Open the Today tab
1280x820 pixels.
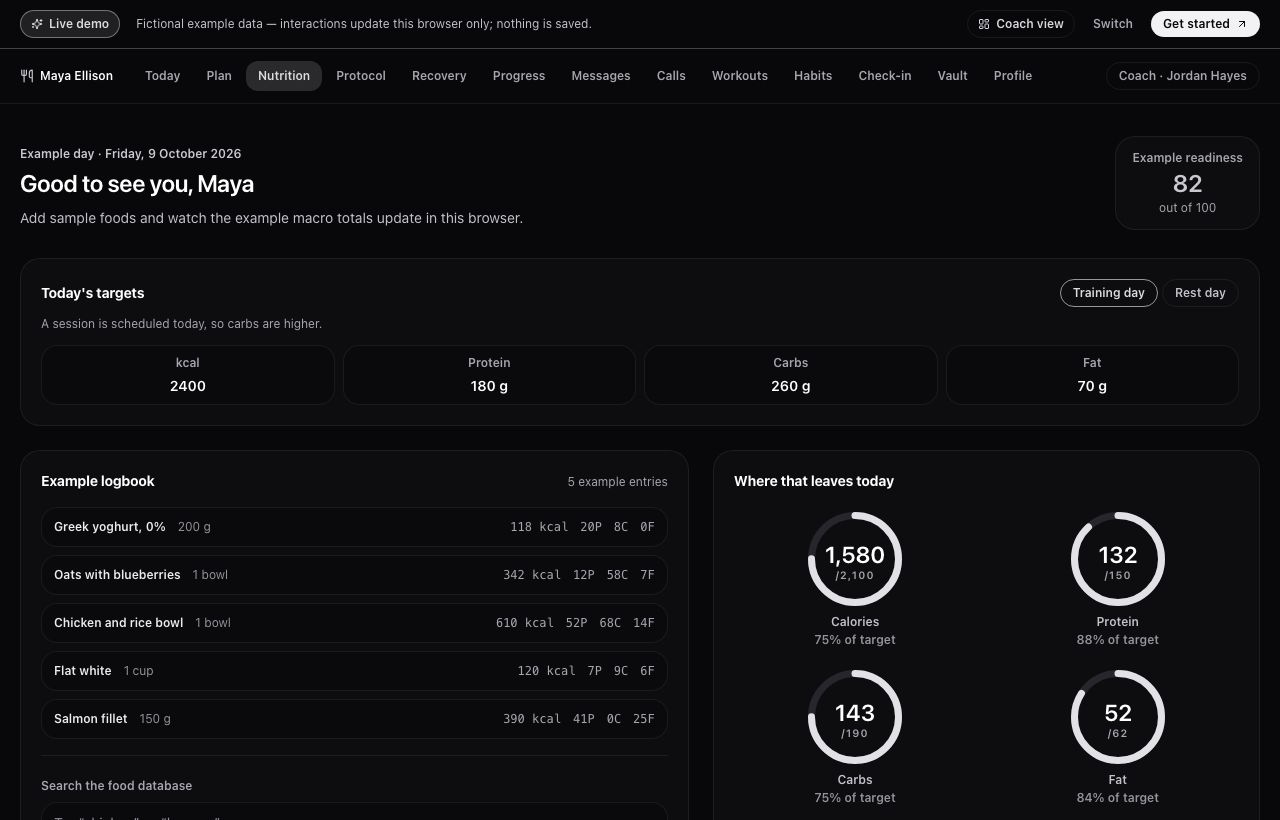click(x=162, y=76)
